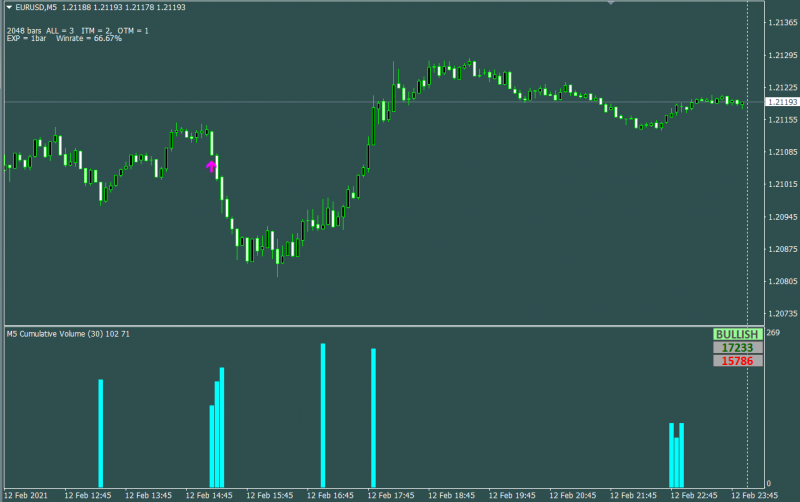This screenshot has height=502, width=800.
Task: Click the chart shift triangle marker at top
Action: point(610,3)
